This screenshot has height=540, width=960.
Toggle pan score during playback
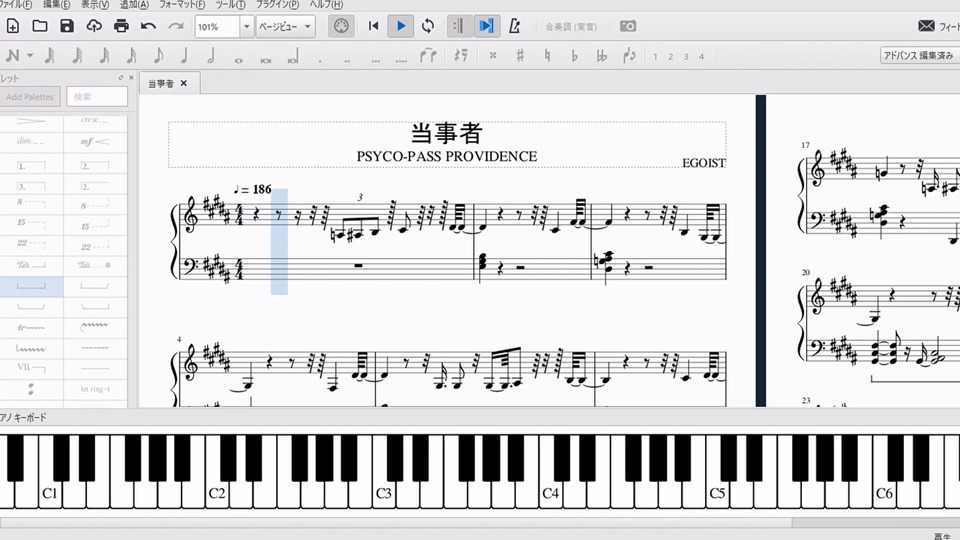click(486, 26)
